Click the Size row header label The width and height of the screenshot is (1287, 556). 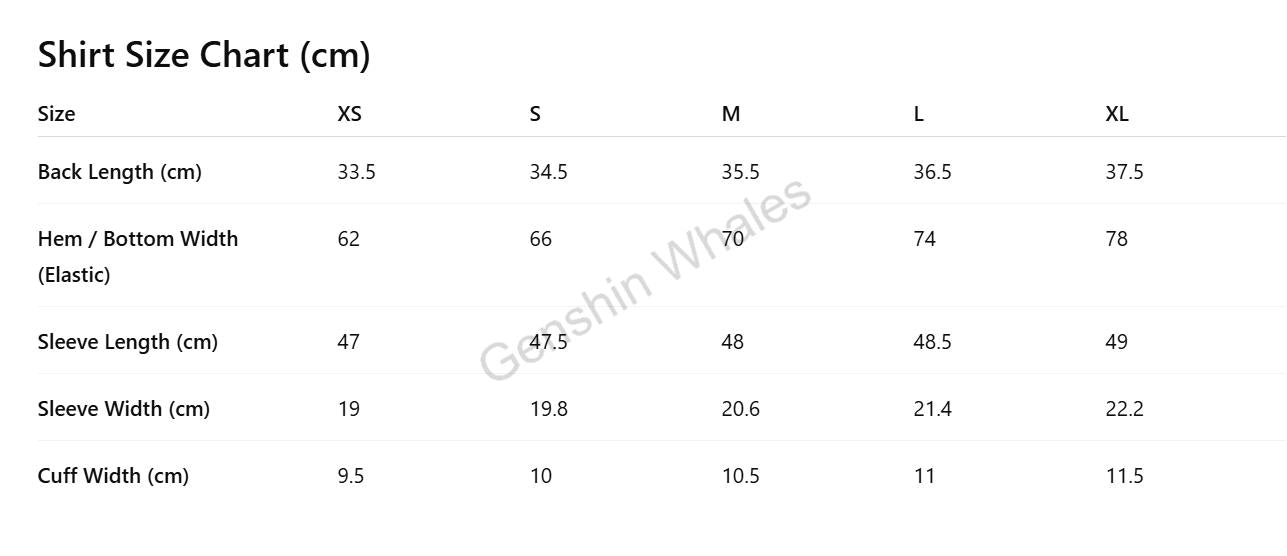(x=56, y=114)
